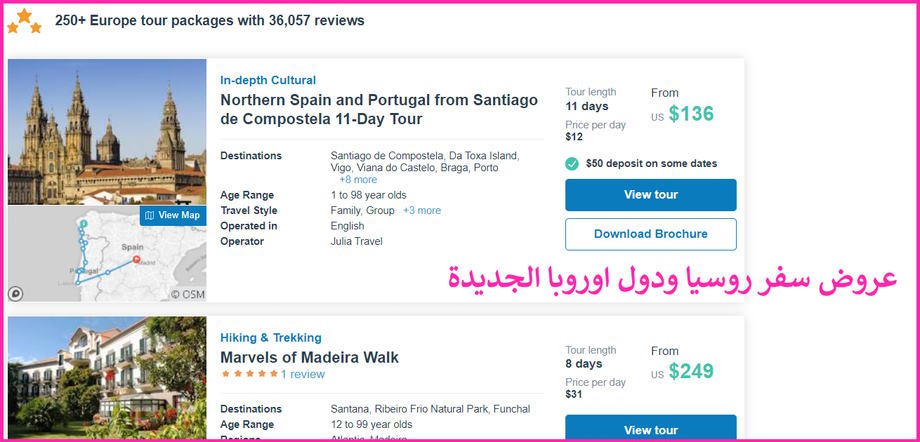Open Marvels of Madeira Walk title
The width and height of the screenshot is (920, 442).
309,357
